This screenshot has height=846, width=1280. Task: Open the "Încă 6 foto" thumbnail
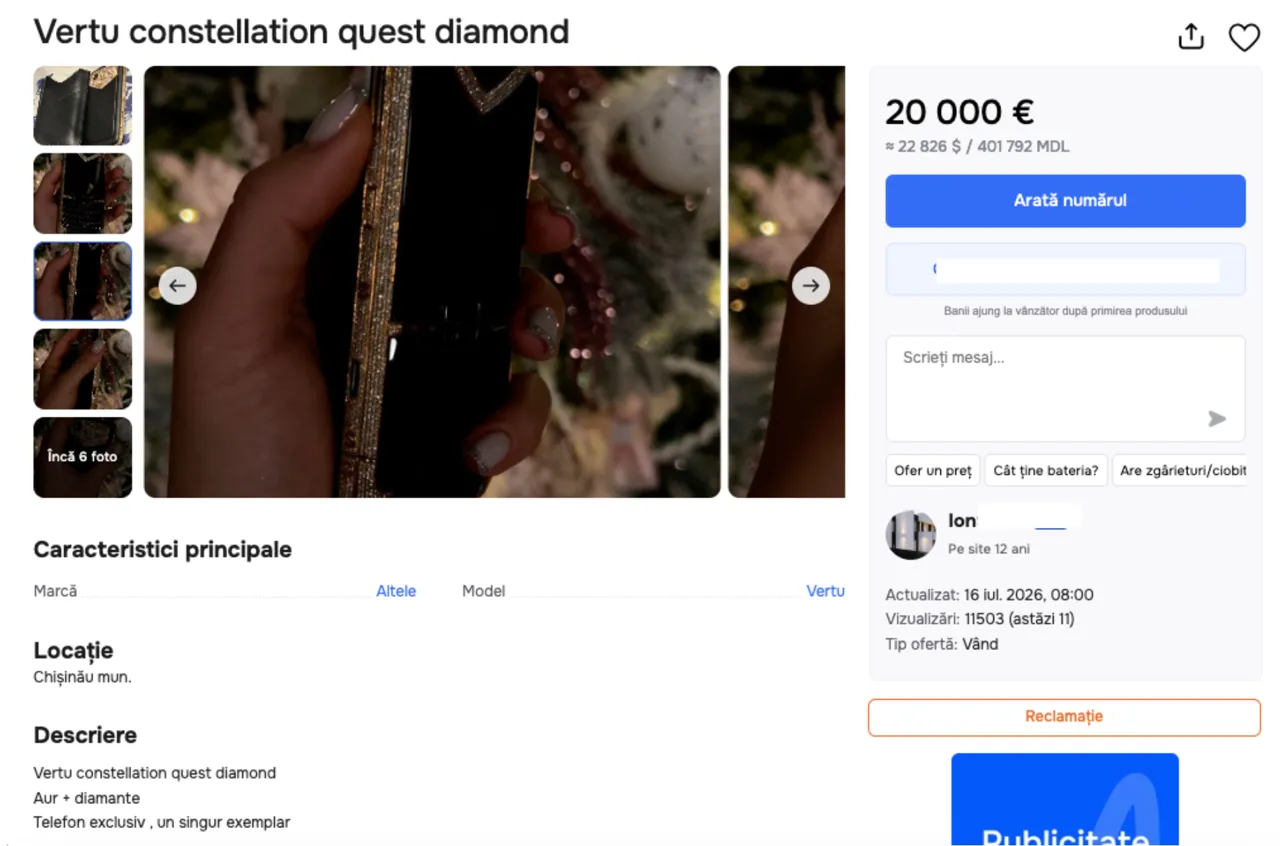click(x=83, y=457)
